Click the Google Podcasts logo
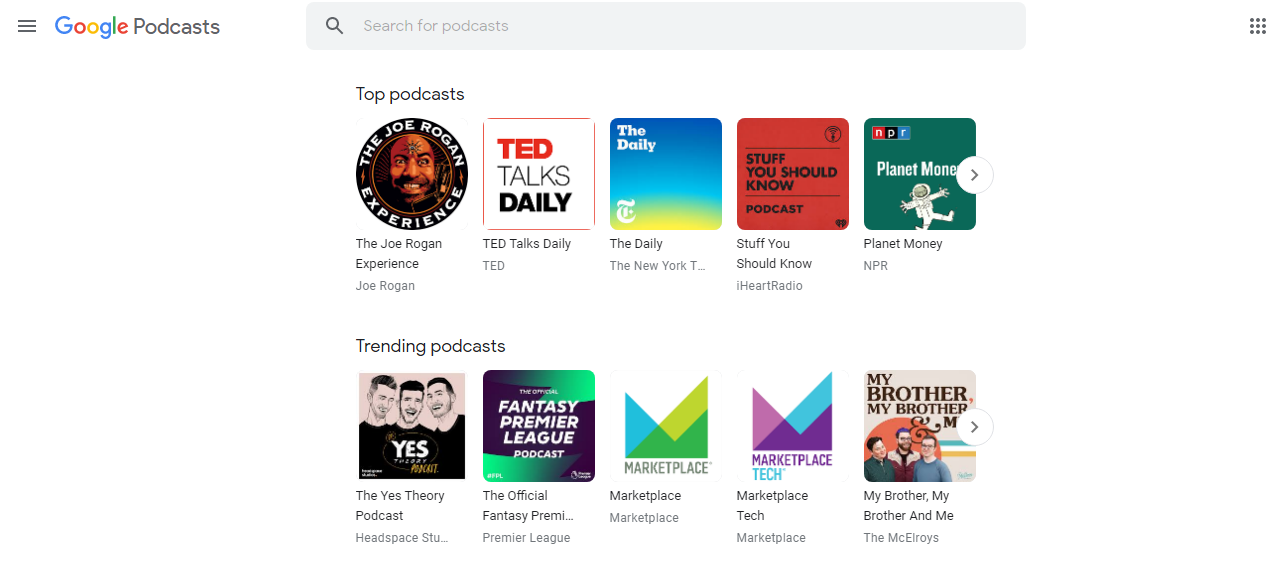 click(137, 27)
